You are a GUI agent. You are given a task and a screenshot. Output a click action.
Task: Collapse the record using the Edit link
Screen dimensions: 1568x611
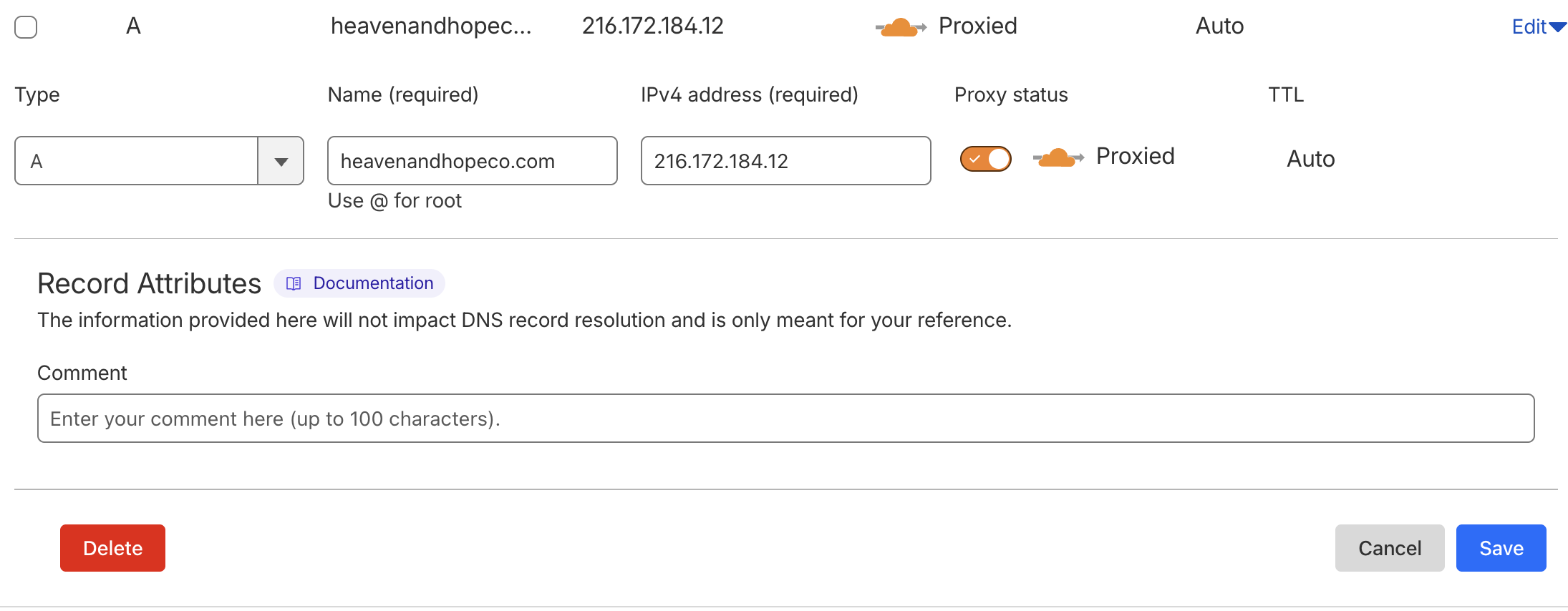click(1529, 27)
